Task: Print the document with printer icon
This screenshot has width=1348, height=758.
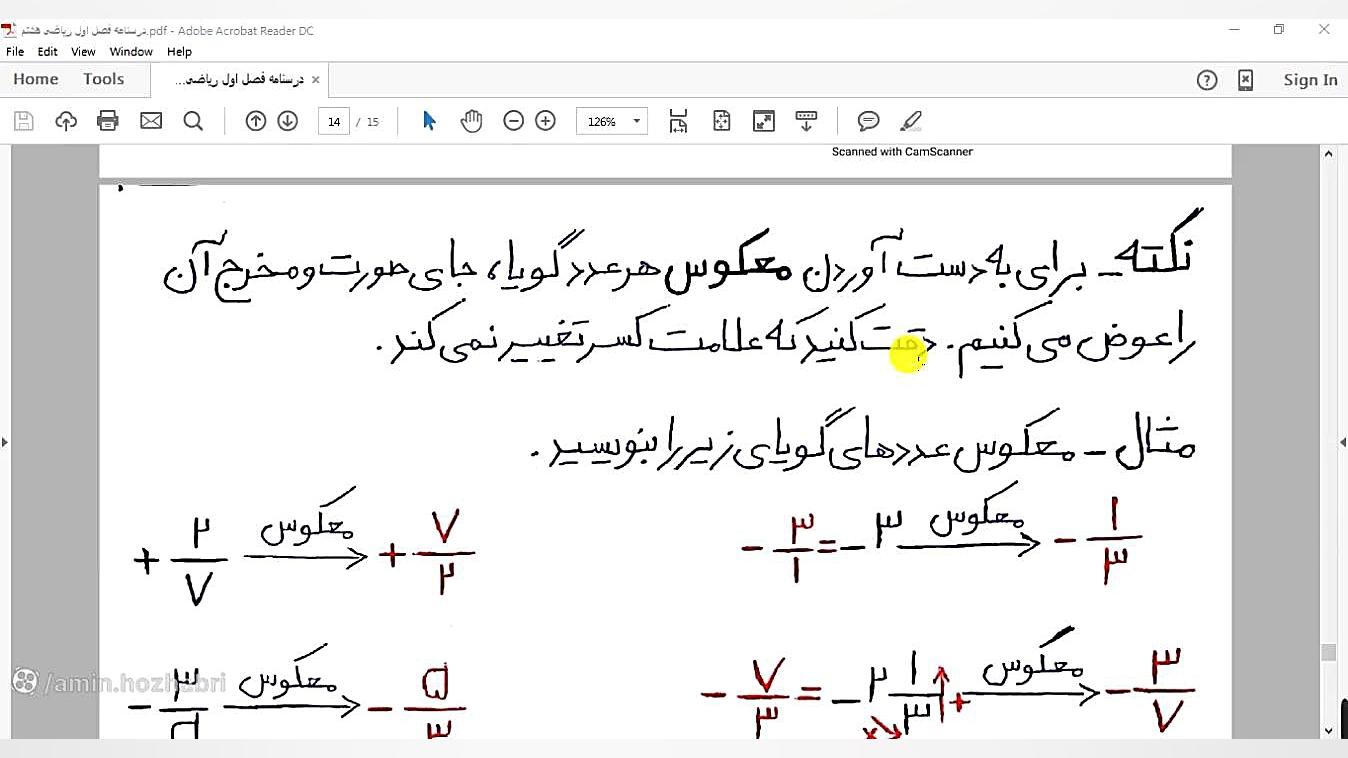Action: pyautogui.click(x=108, y=121)
